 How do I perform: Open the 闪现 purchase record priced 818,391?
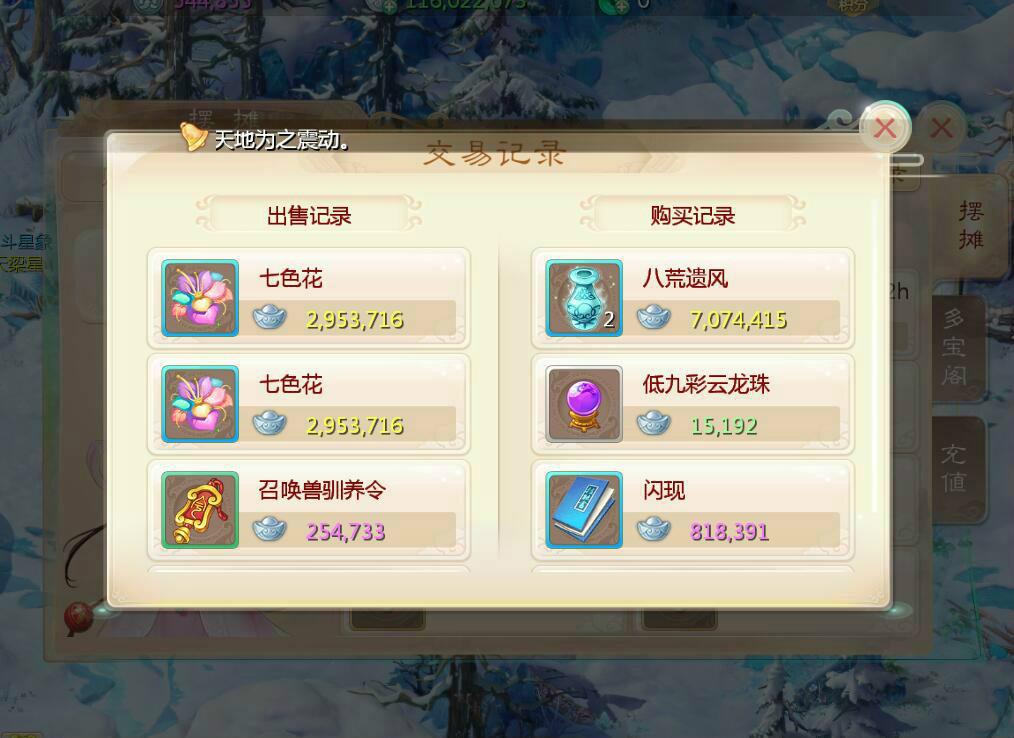693,510
